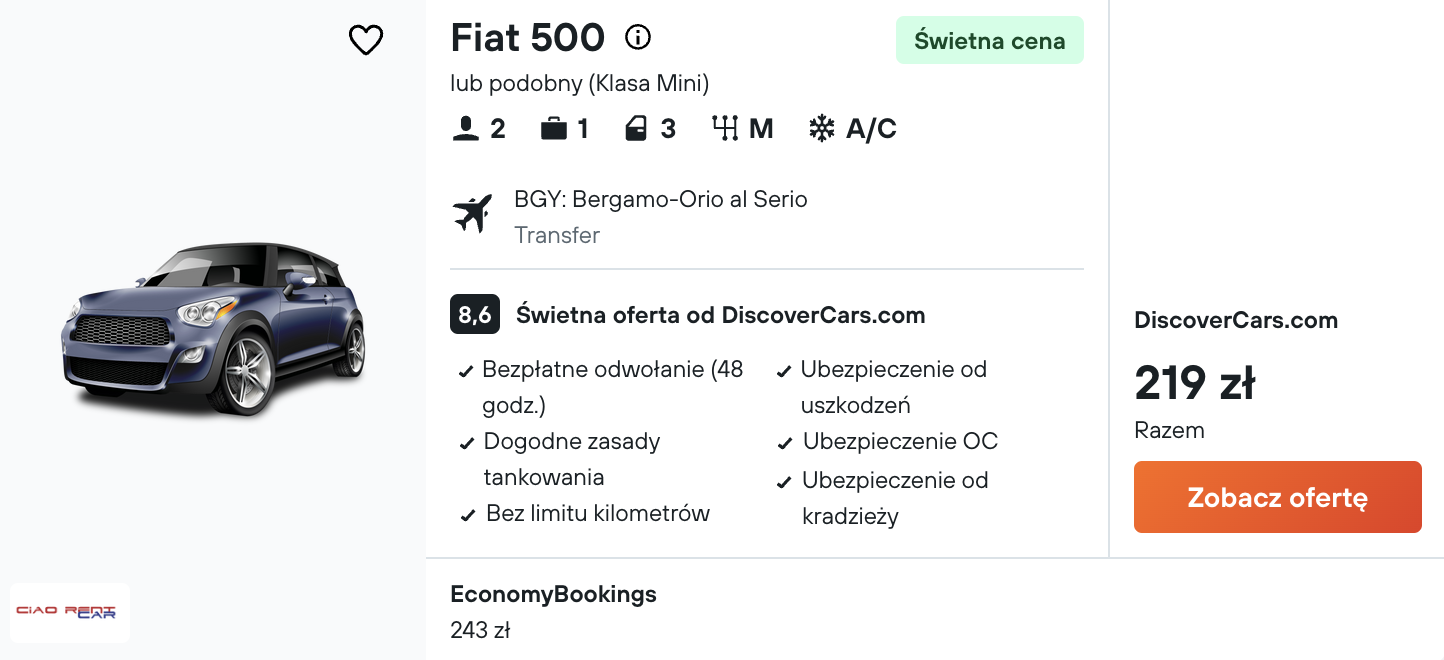
Task: Click Świetna oferta od DiscoverCars.com heading
Action: click(x=721, y=315)
